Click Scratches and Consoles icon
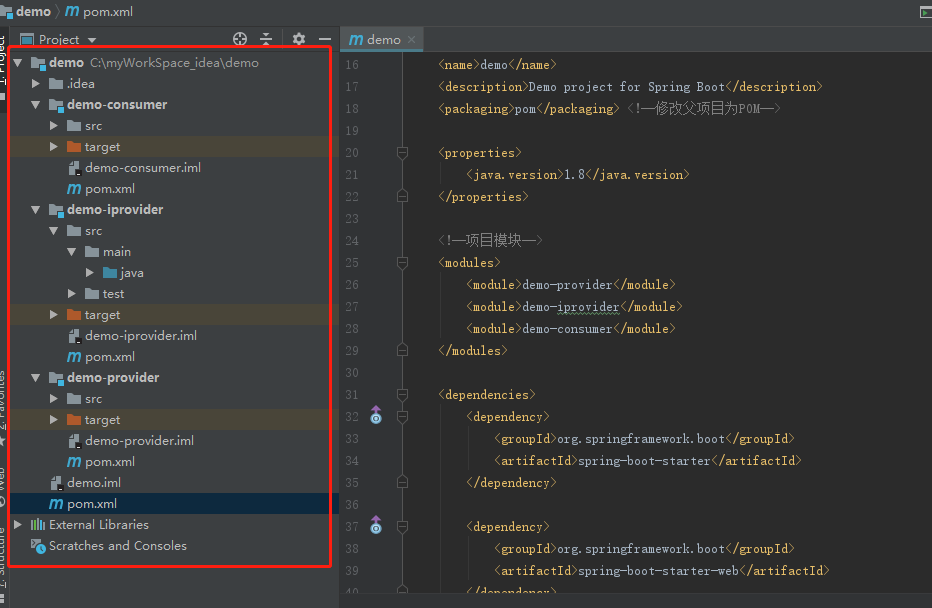This screenshot has height=608, width=932. [x=38, y=546]
